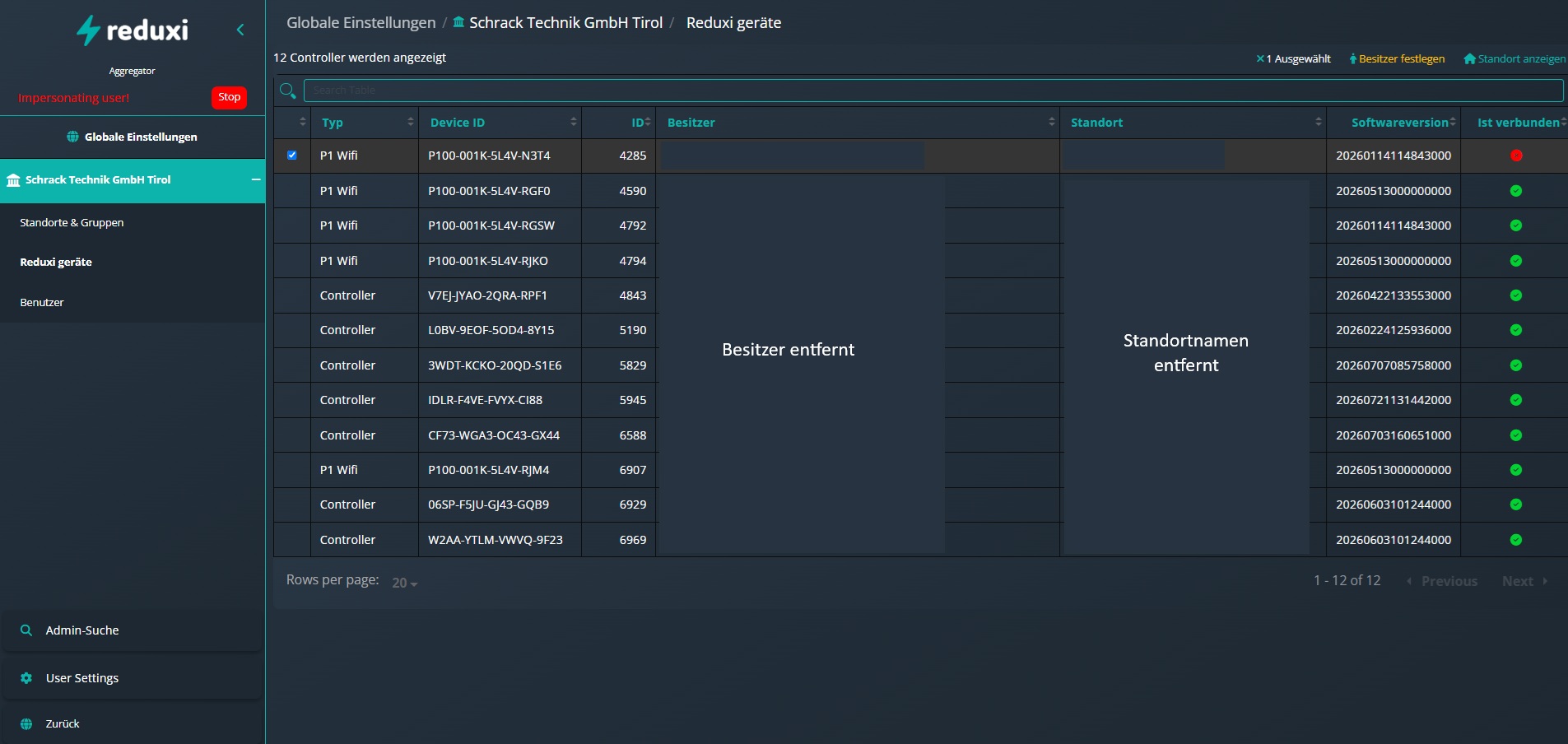
Task: Select device ID P100-001K-5L4V-RGSW
Action: click(491, 226)
